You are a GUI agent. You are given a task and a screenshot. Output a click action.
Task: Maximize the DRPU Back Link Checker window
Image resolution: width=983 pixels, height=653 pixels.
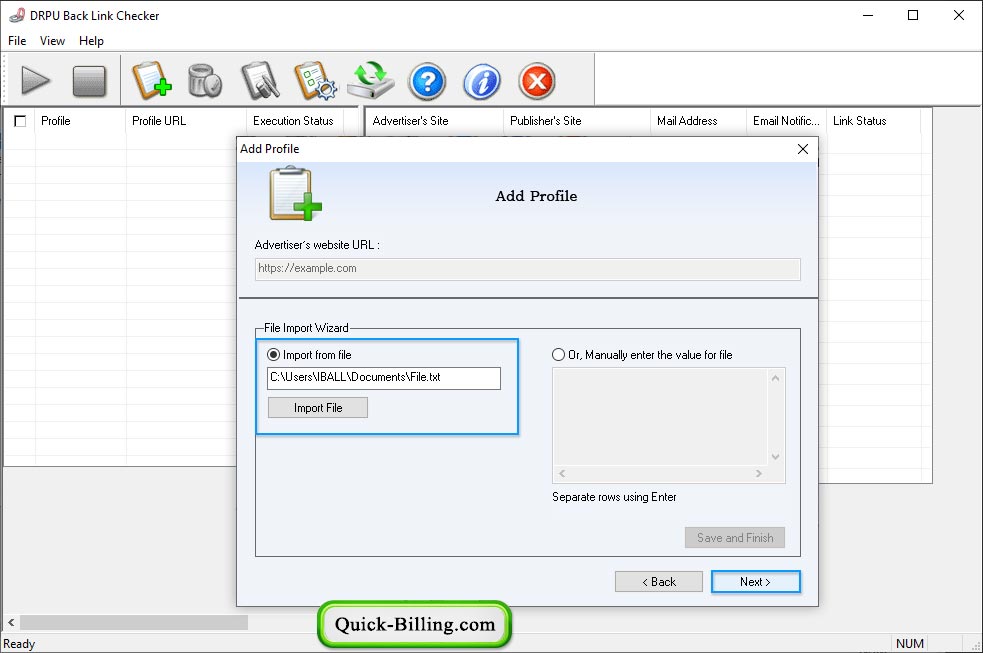(x=913, y=15)
